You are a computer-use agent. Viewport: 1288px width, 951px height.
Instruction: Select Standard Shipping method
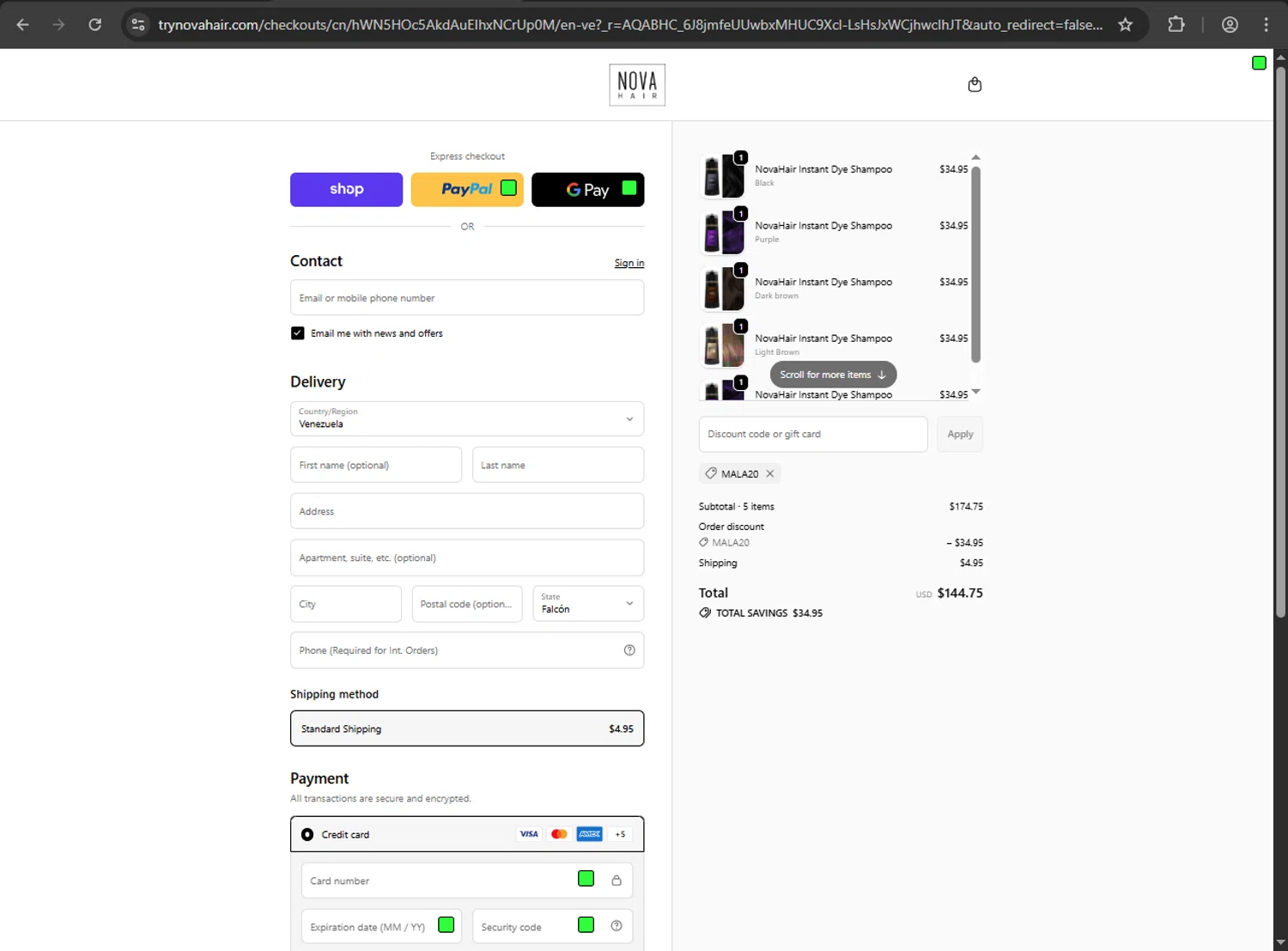467,728
